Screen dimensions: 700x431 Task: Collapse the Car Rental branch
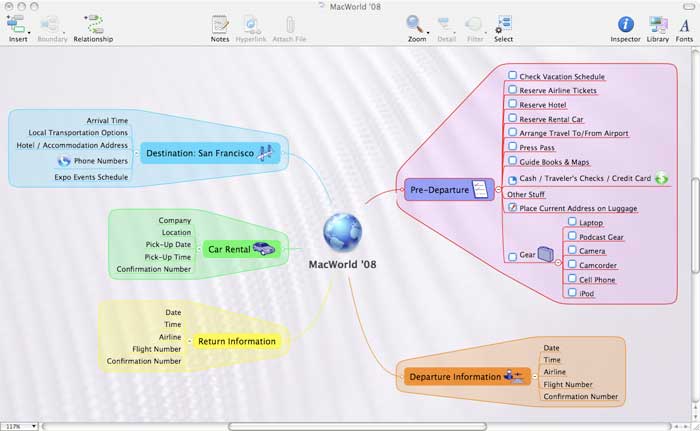pyautogui.click(x=199, y=249)
